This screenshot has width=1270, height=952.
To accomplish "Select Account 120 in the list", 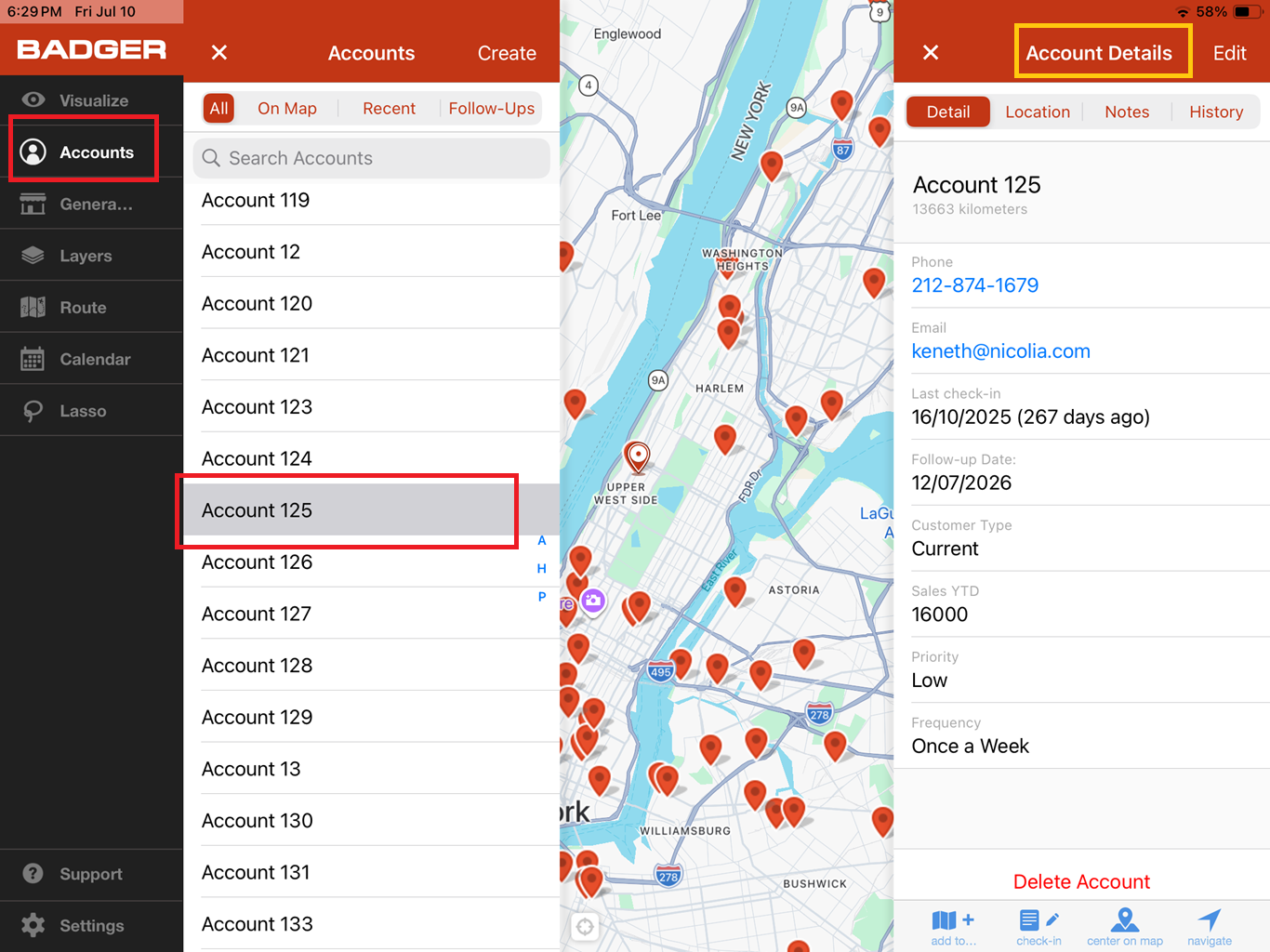I will 372,303.
